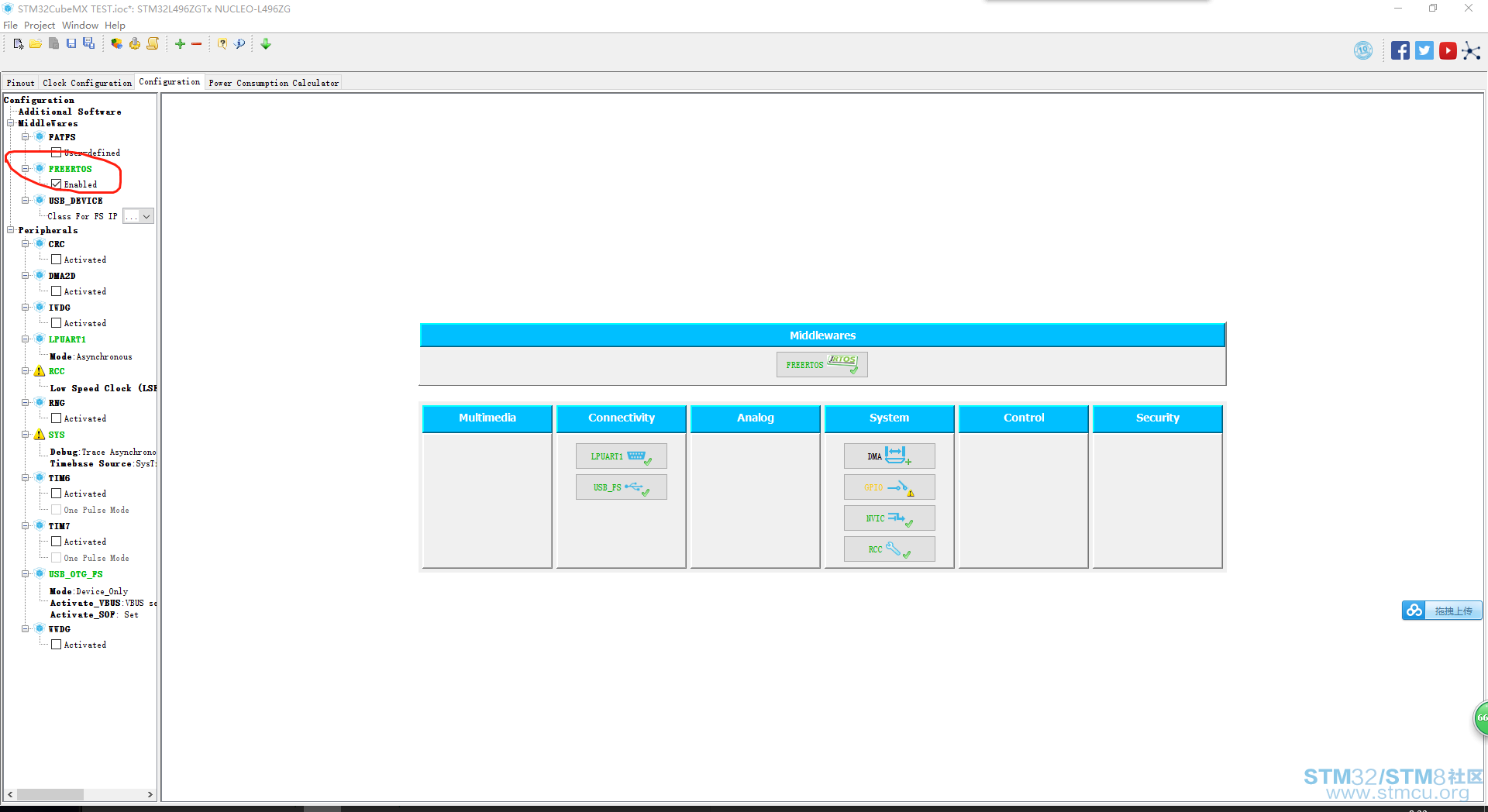
Task: Click the green download arrow icon
Action: [266, 44]
